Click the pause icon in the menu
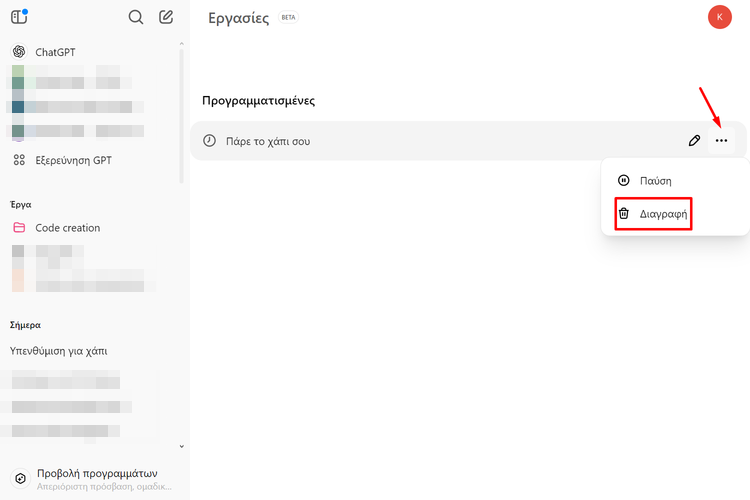The height and width of the screenshot is (500, 750). [623, 181]
